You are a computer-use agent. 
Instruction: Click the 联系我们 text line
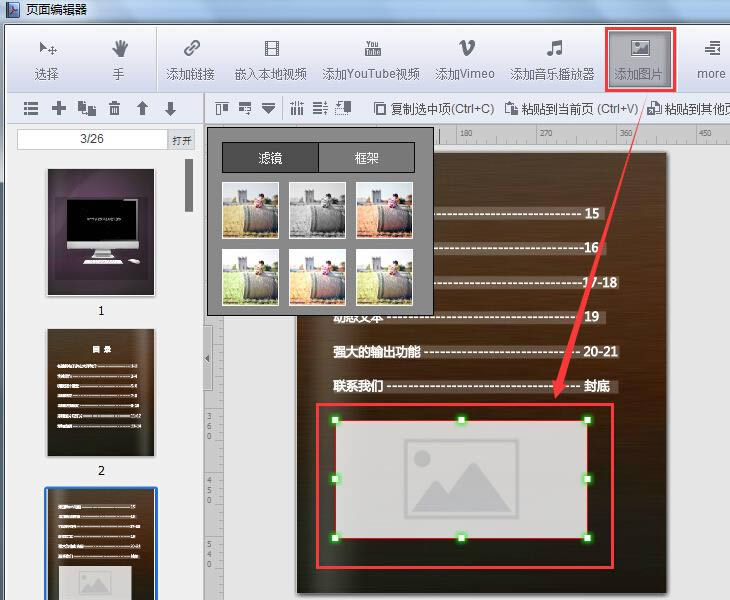click(358, 386)
